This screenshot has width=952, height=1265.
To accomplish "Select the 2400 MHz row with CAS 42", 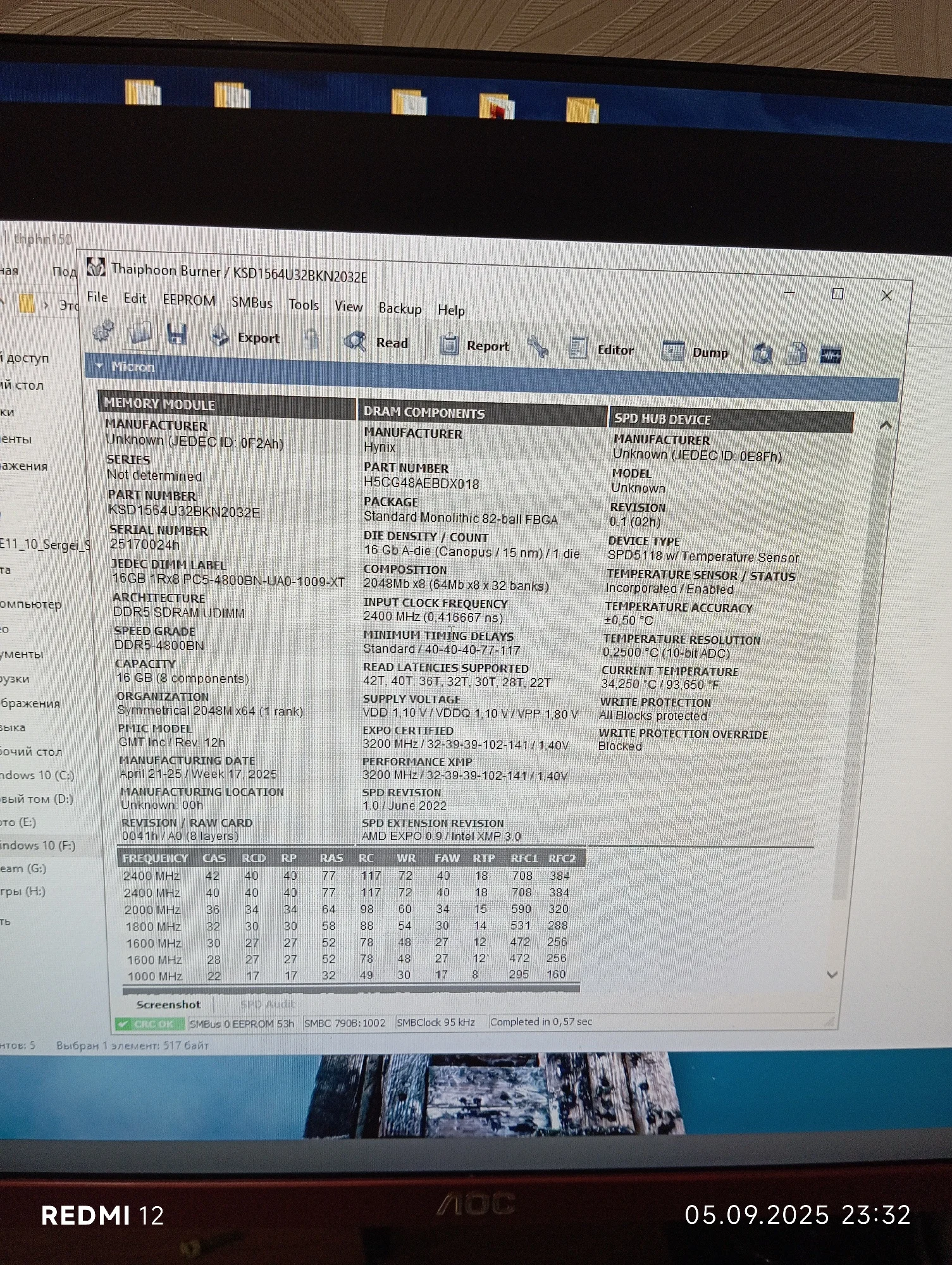I will point(346,875).
